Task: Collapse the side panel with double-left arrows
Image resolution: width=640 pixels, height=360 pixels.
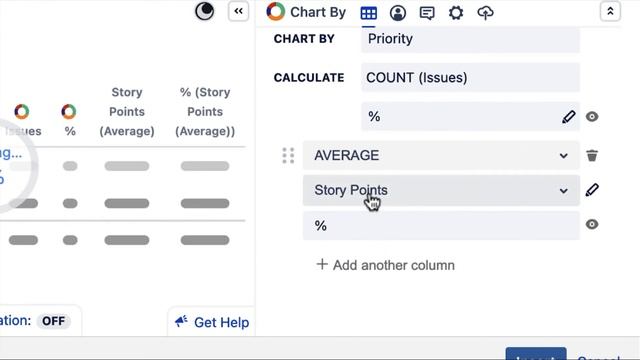Action: (x=238, y=11)
